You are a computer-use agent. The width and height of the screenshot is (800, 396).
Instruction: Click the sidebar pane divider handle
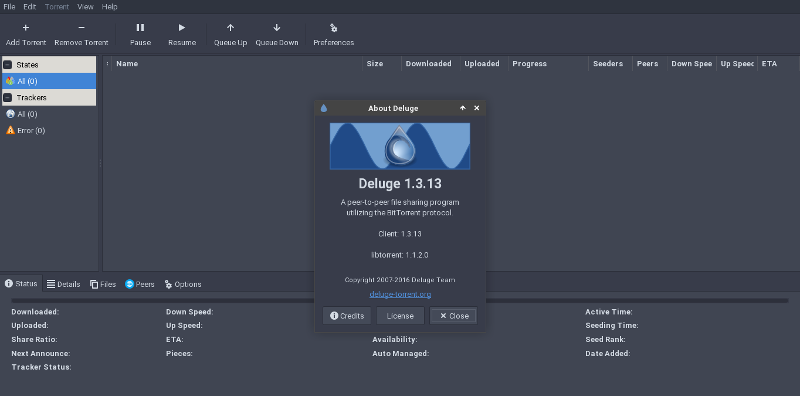pyautogui.click(x=100, y=163)
